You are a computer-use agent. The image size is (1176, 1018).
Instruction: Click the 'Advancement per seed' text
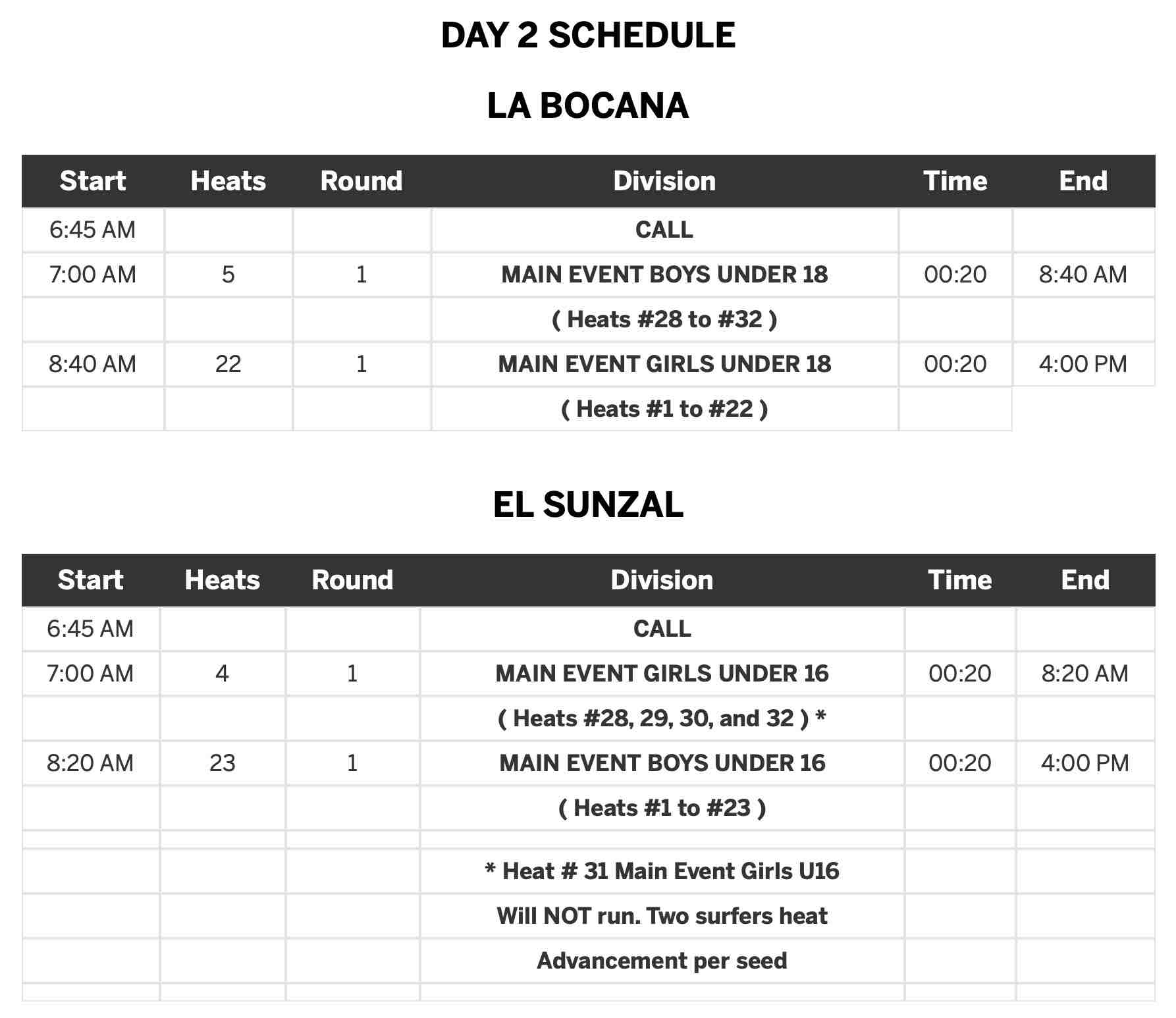point(662,961)
